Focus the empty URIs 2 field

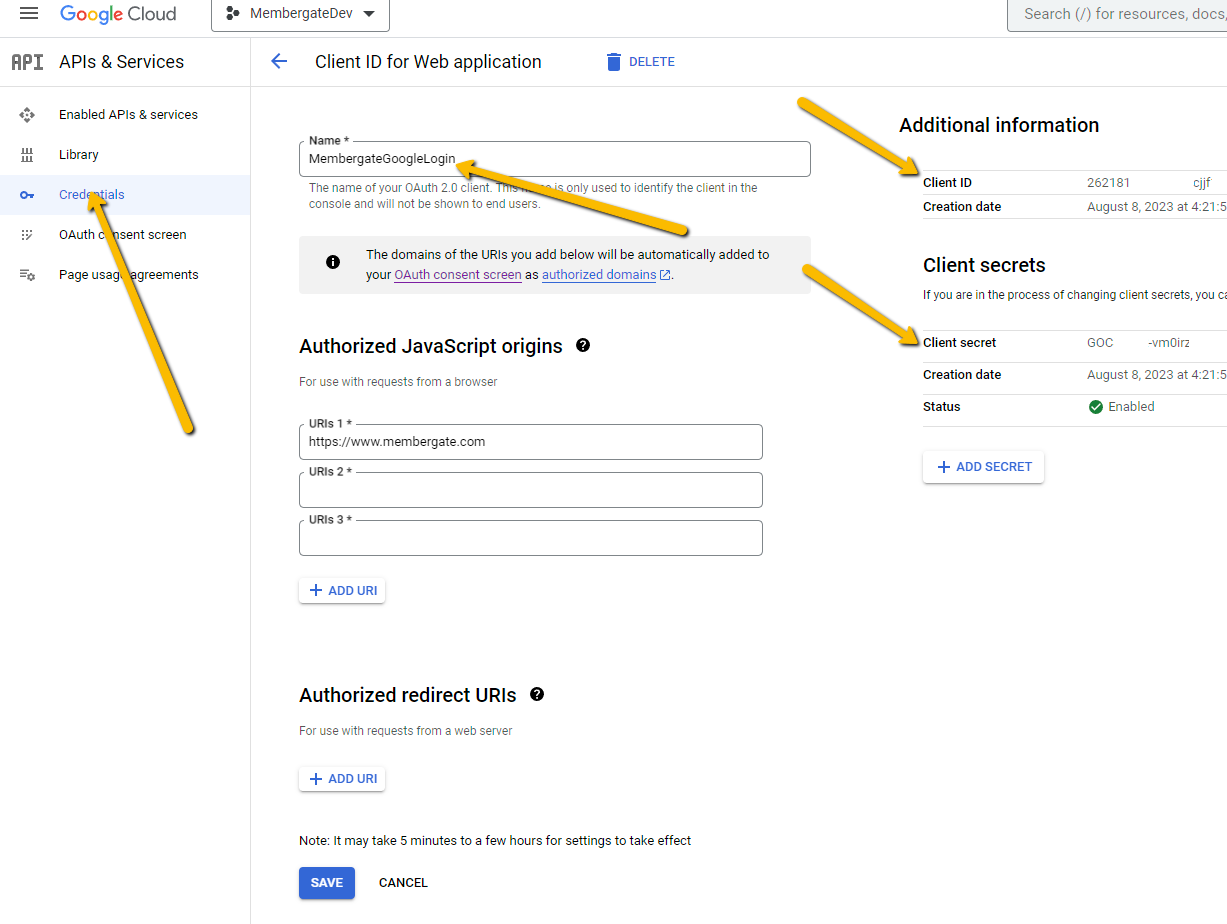point(530,491)
